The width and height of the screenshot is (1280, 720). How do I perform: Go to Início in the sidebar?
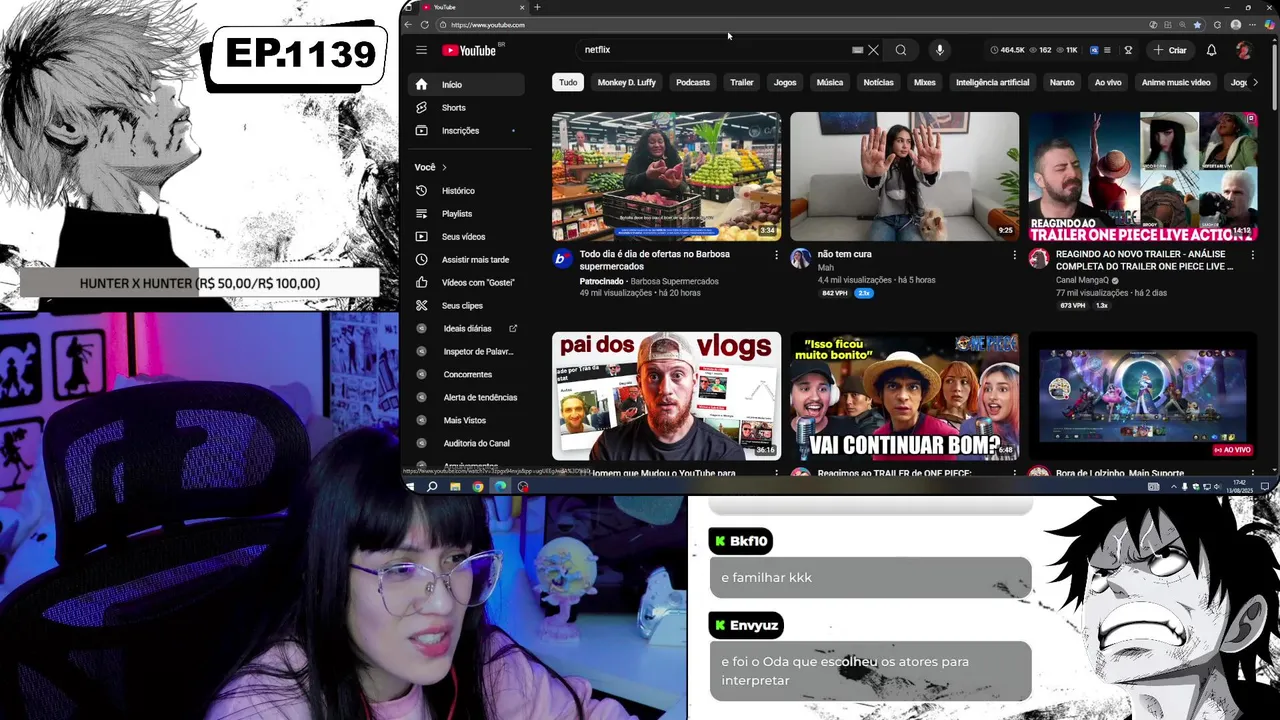pyautogui.click(x=468, y=85)
